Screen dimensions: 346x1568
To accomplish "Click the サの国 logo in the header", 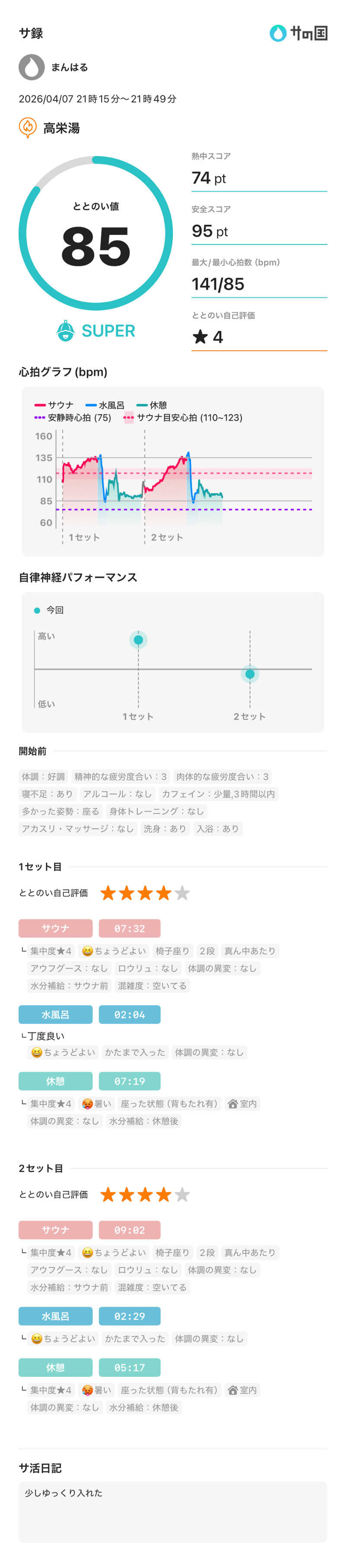I will pyautogui.click(x=298, y=33).
